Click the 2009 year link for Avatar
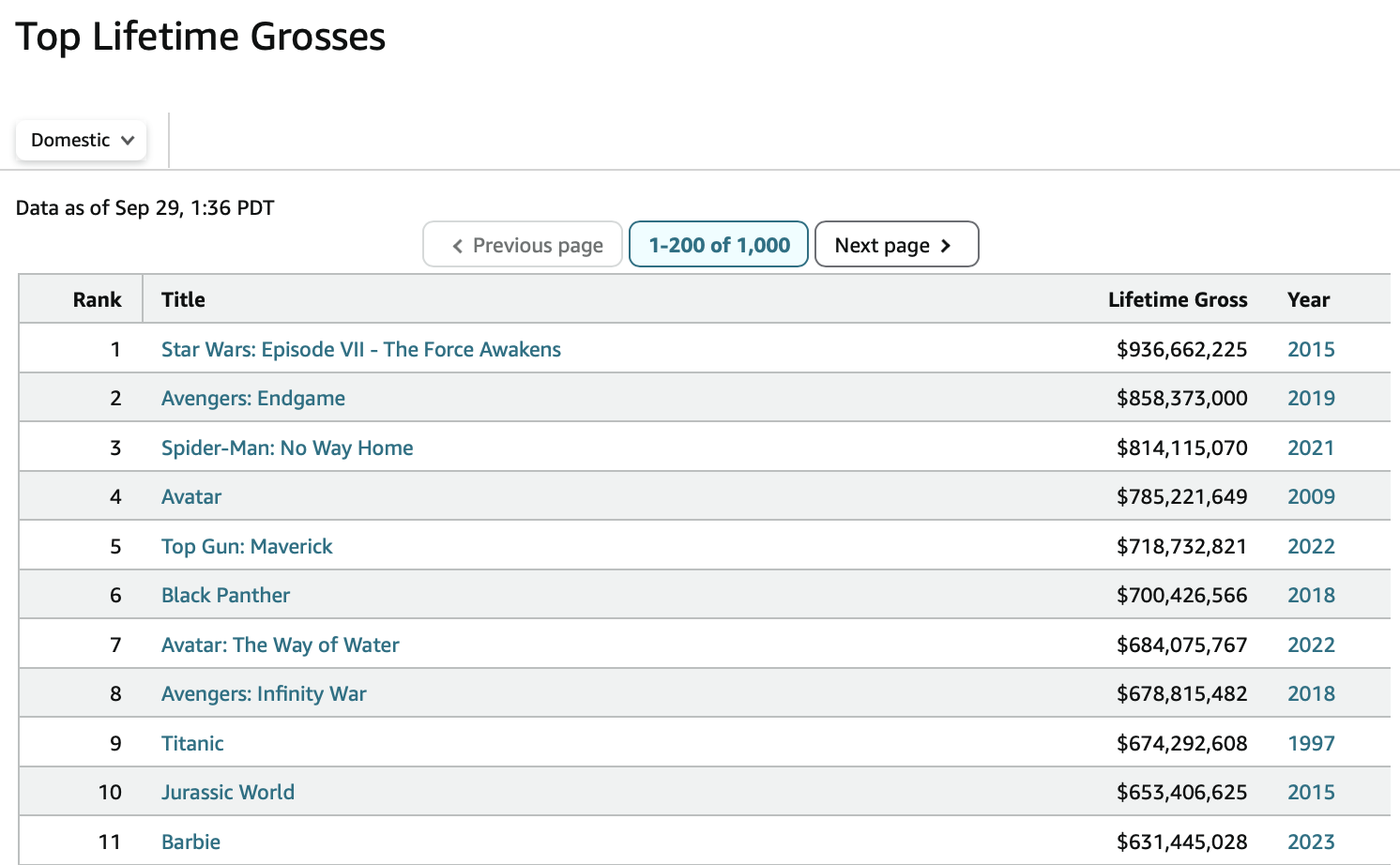Image resolution: width=1400 pixels, height=865 pixels. click(x=1311, y=497)
